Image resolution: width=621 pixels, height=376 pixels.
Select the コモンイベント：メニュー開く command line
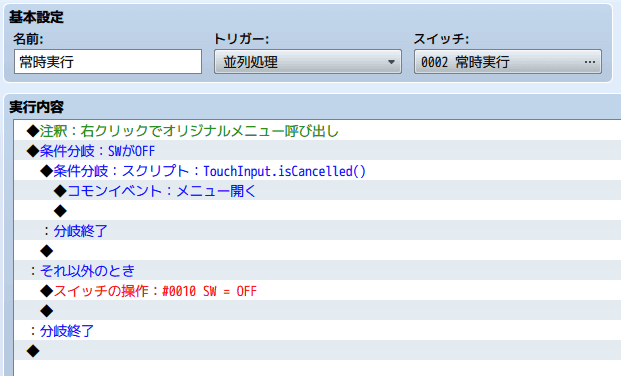coord(318,190)
